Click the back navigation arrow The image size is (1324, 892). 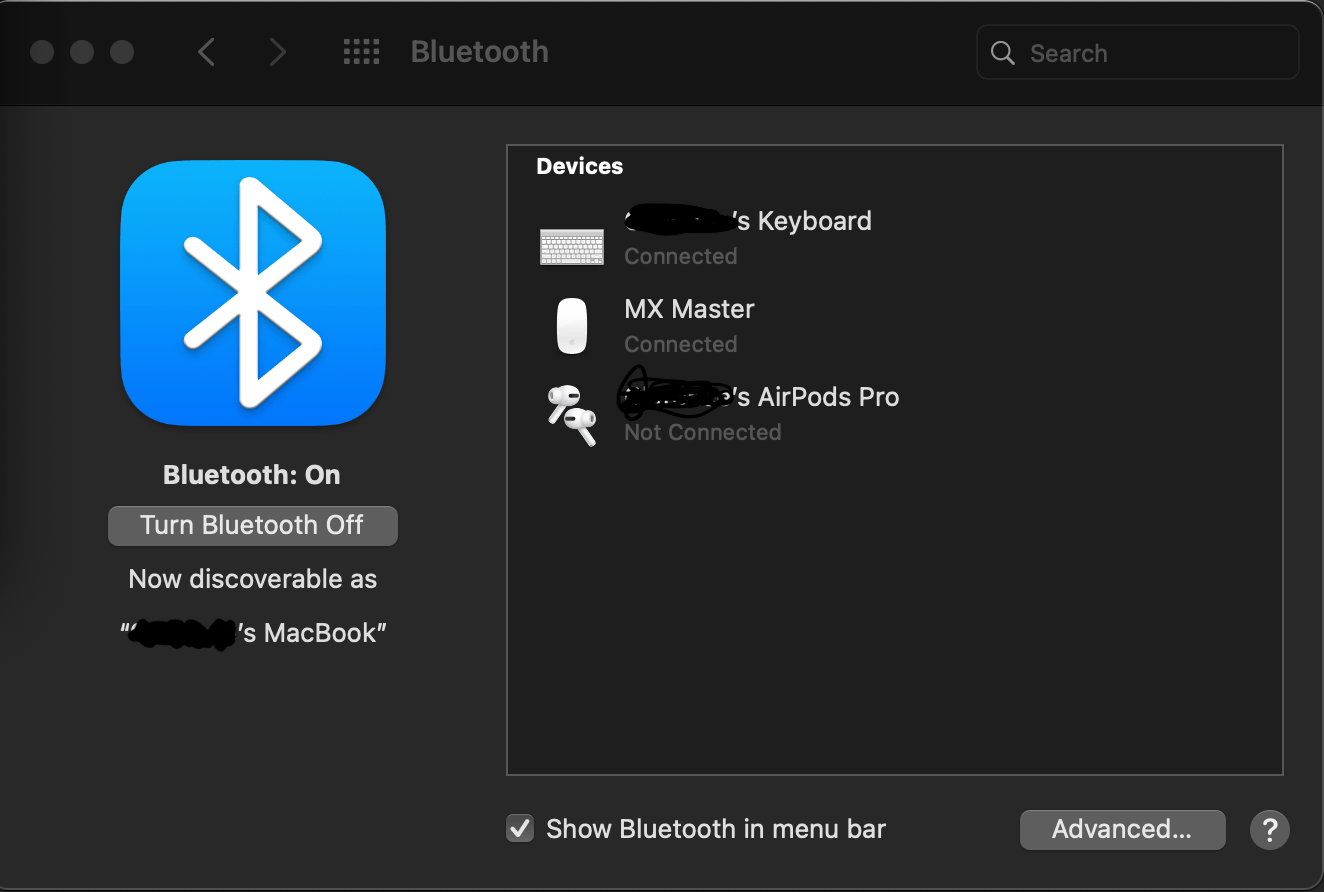coord(207,51)
